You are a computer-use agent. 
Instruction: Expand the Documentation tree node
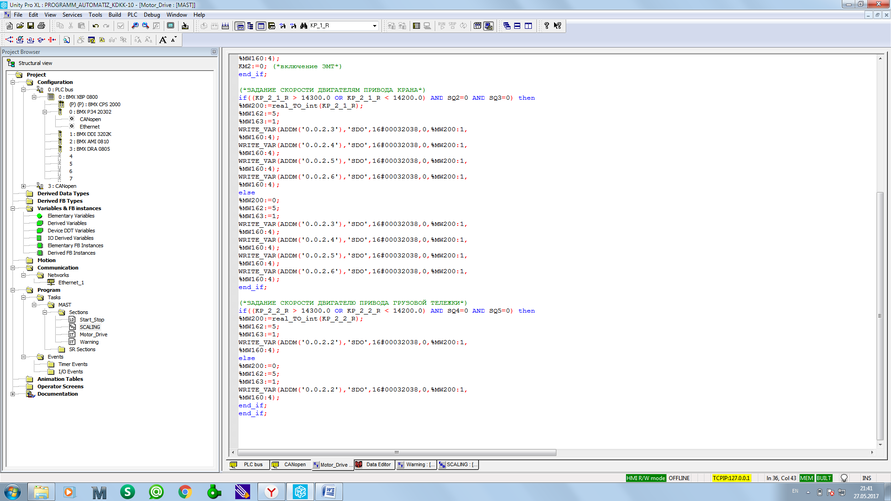tap(13, 394)
